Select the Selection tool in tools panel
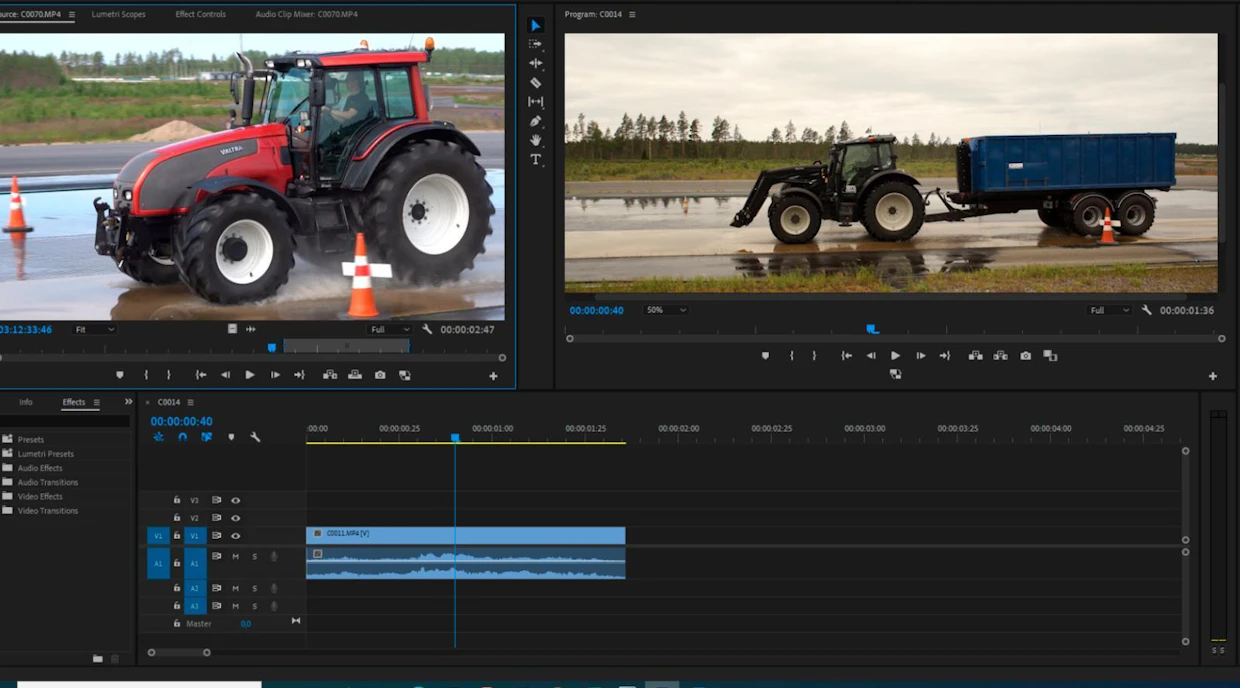Viewport: 1240px width, 688px height. 535,25
